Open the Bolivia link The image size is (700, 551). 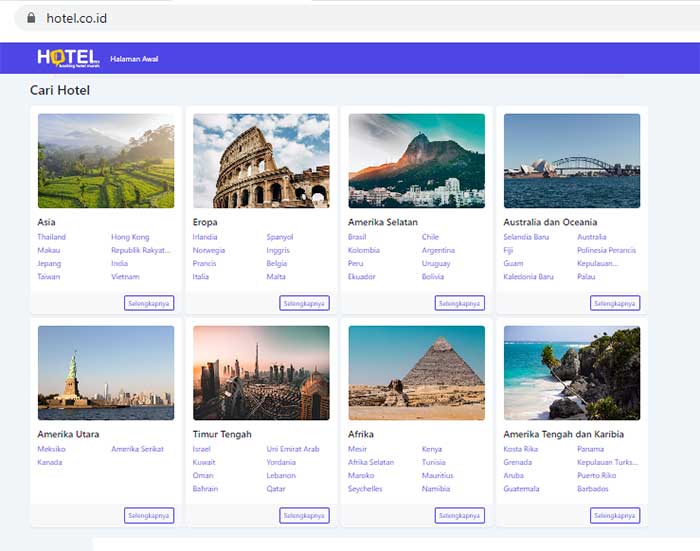[x=433, y=276]
